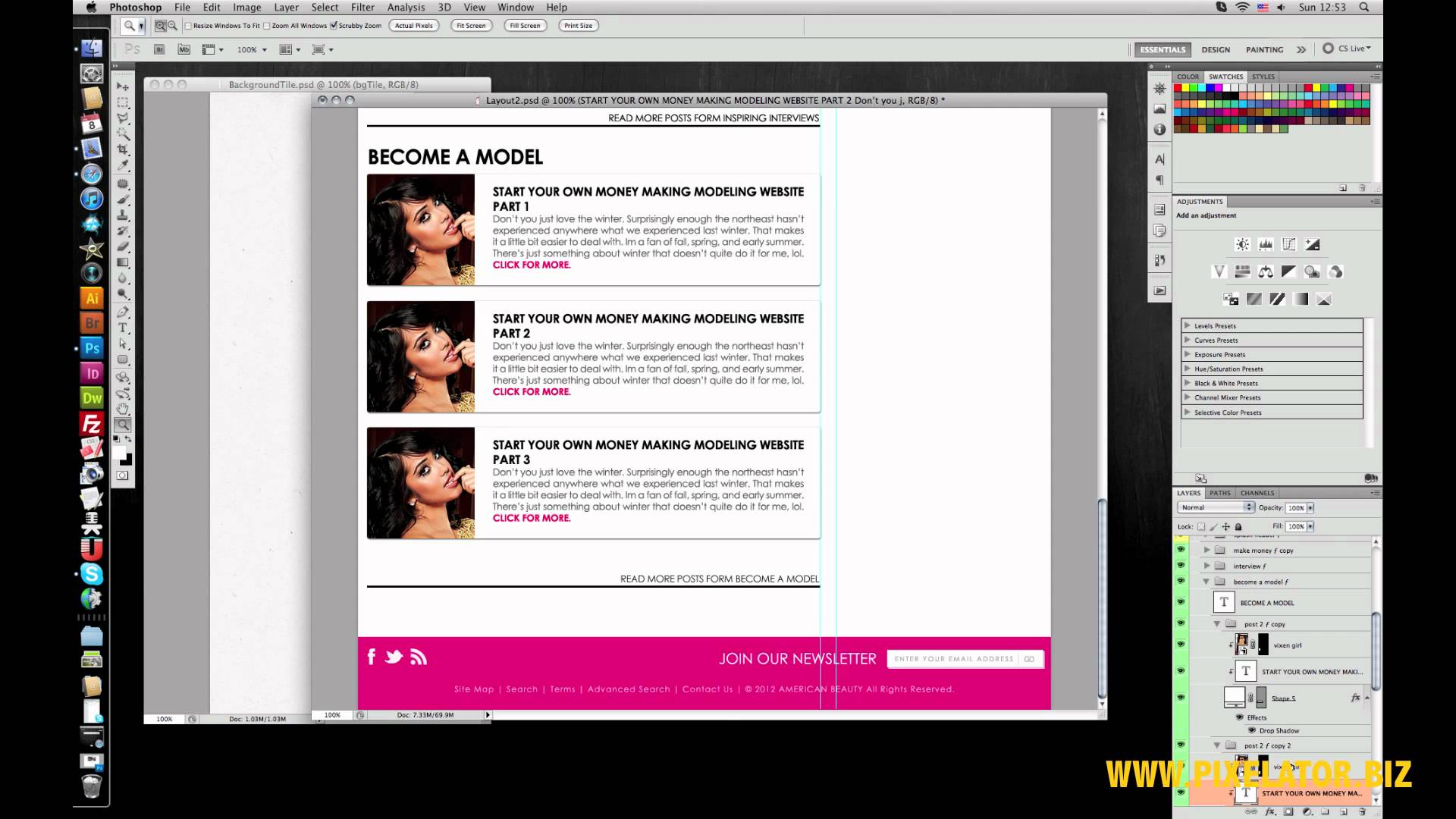Switch to the Channels tab

tap(1257, 492)
